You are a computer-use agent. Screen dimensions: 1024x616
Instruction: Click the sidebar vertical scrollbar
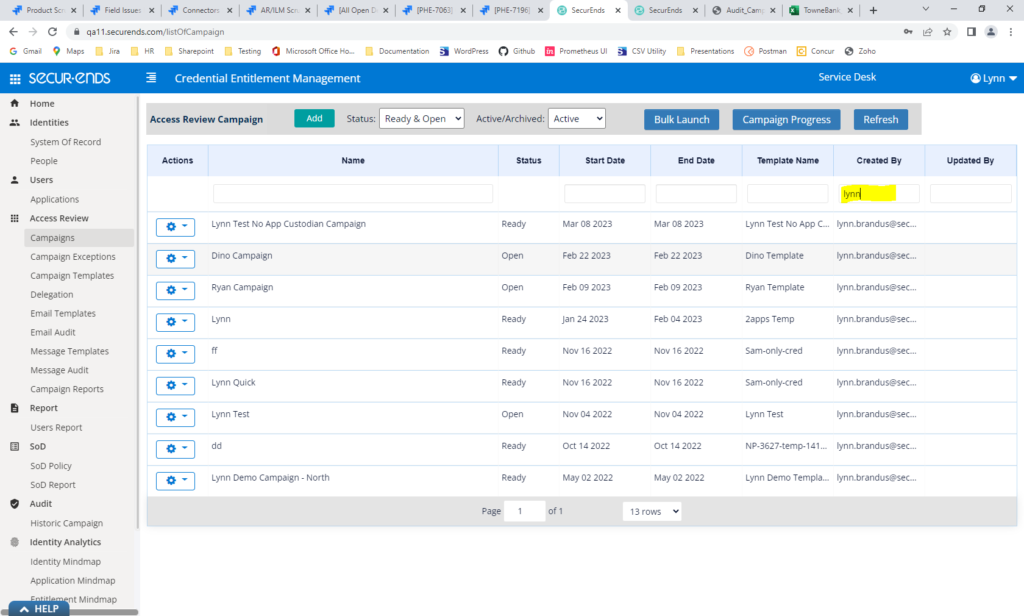click(x=137, y=312)
